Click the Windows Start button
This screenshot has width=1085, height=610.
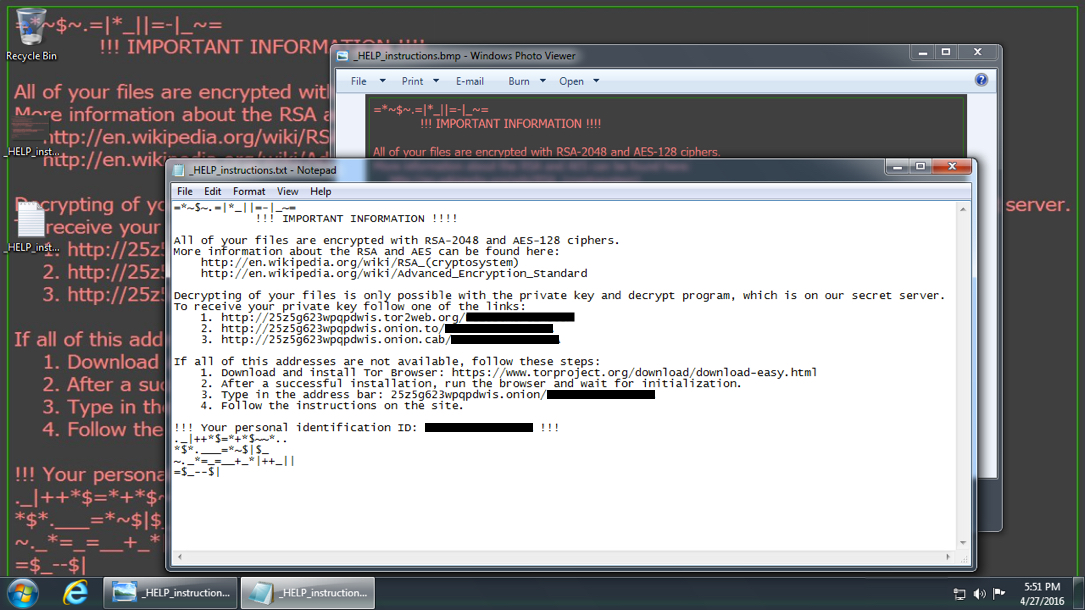21,593
